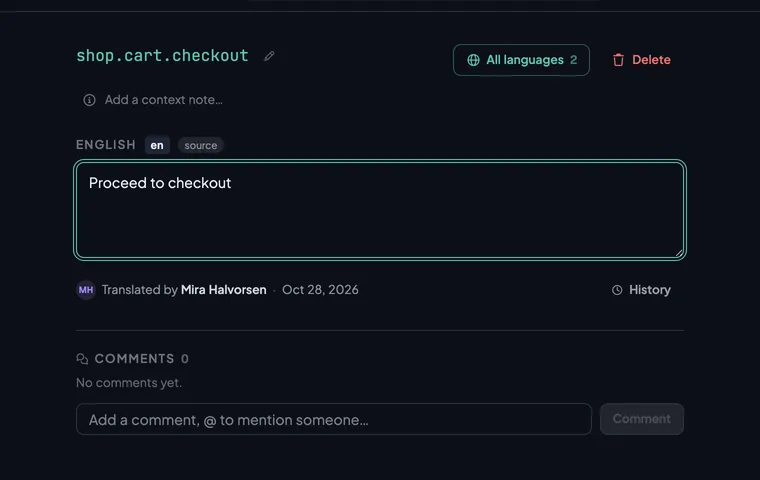Click the COMMENTS section heading

[x=134, y=359]
